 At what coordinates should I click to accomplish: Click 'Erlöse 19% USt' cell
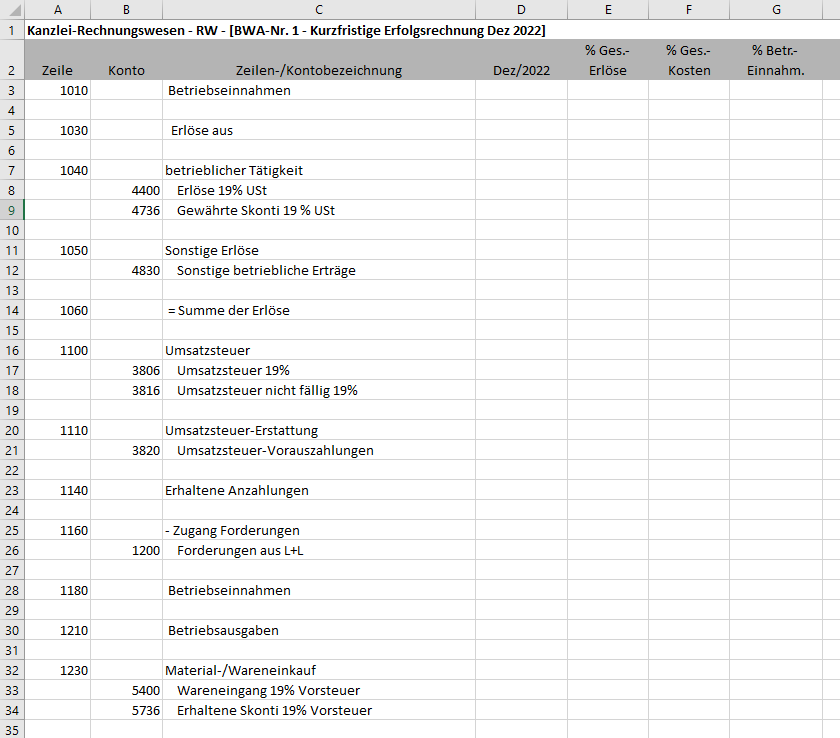point(319,191)
